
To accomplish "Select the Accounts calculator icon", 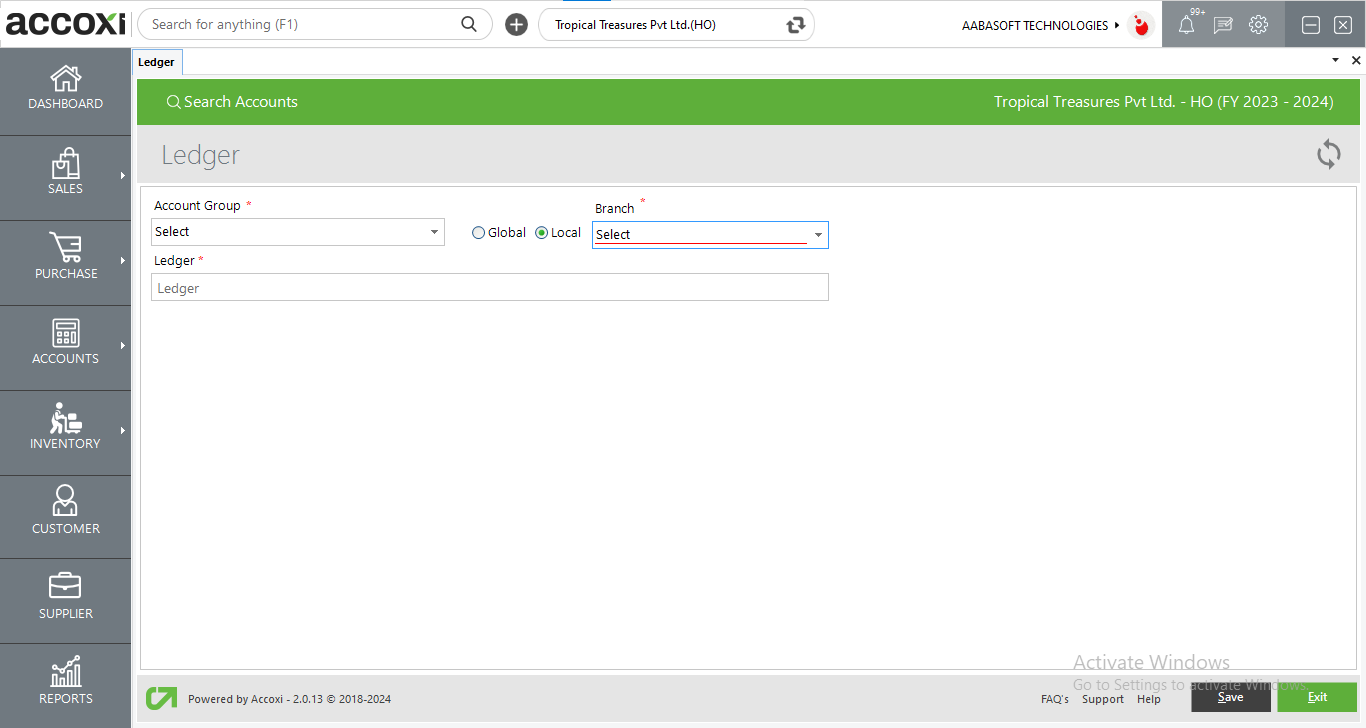I will tap(66, 333).
